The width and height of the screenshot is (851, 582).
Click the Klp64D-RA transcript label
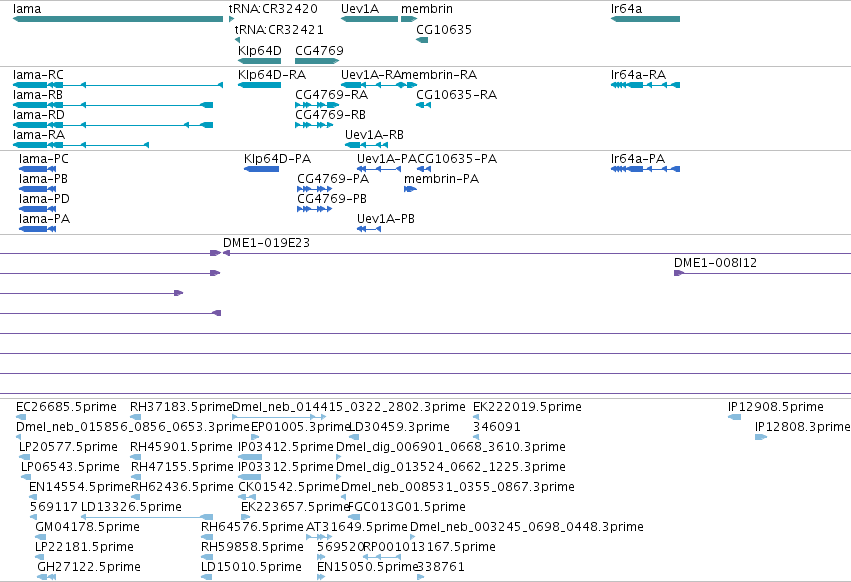[x=272, y=74]
